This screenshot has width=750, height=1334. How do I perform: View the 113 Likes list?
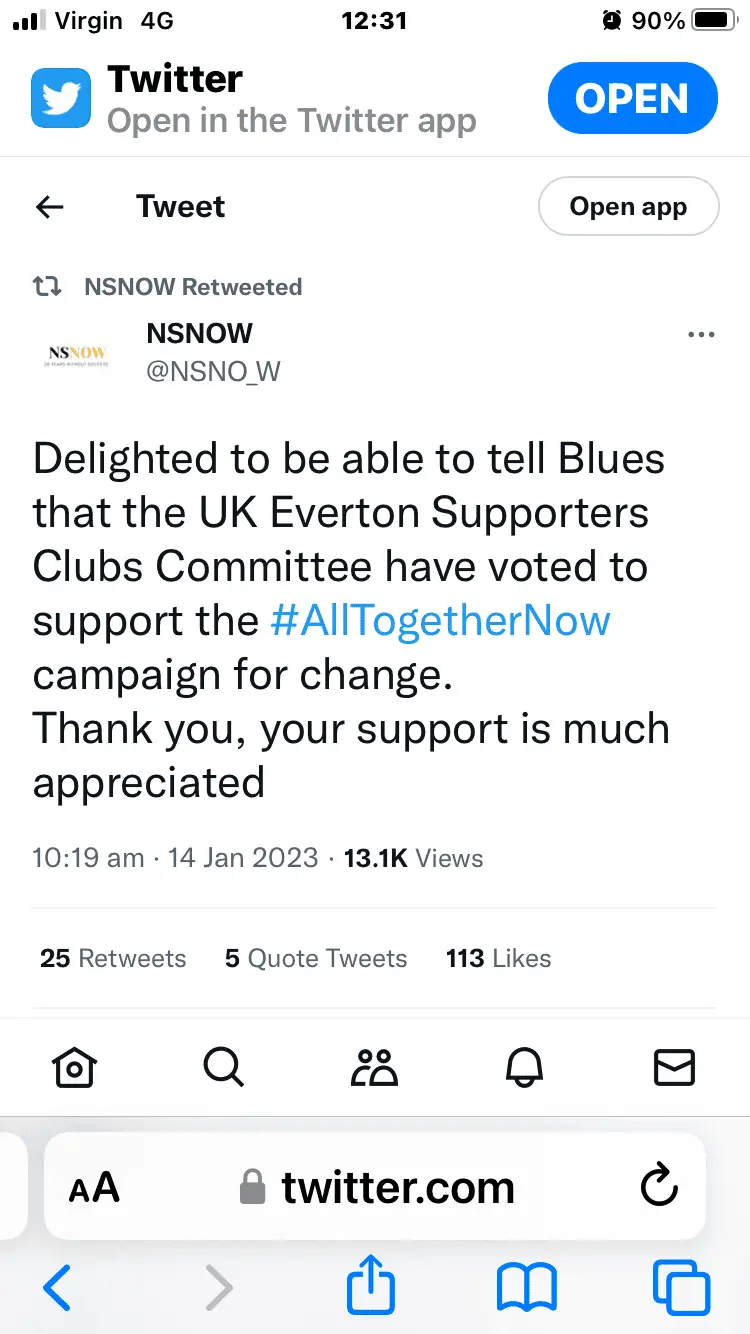(x=498, y=958)
